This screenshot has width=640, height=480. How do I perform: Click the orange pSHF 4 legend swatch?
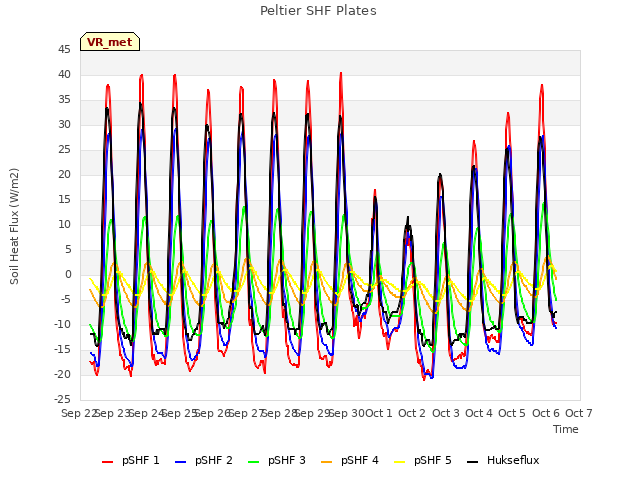(x=327, y=462)
